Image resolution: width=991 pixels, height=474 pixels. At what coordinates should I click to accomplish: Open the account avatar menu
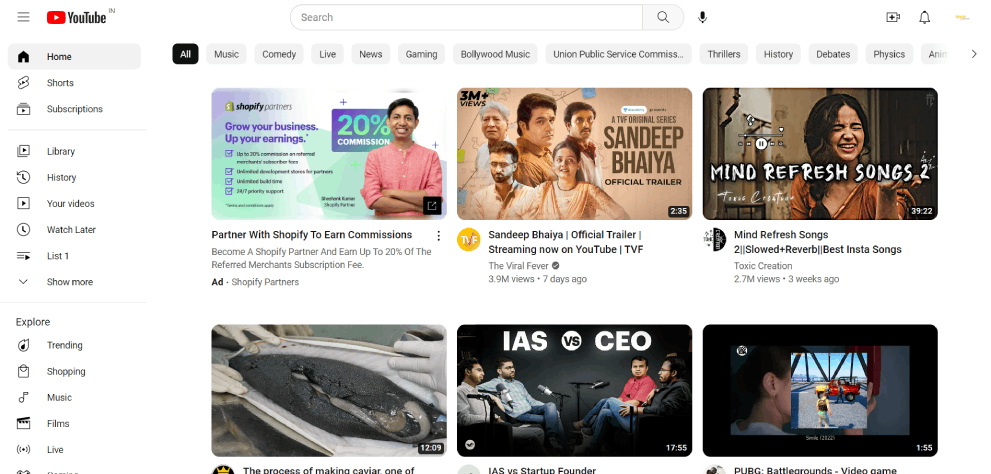pyautogui.click(x=962, y=17)
